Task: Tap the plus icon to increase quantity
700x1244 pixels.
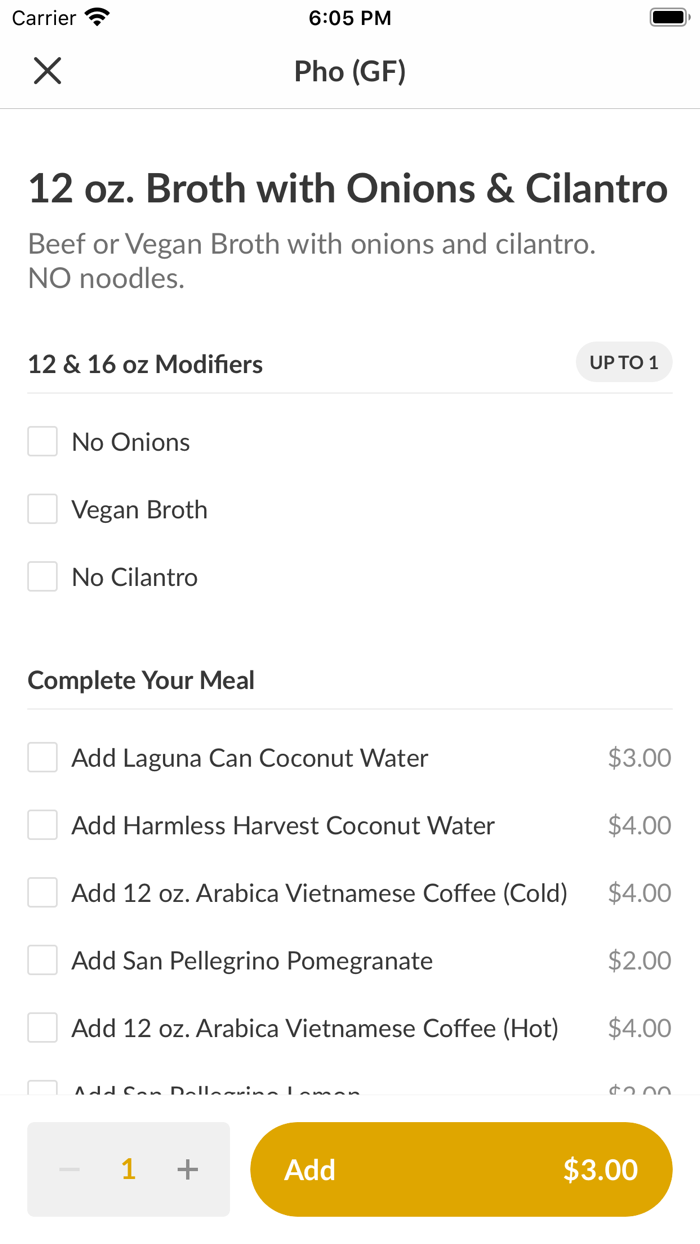Action: coord(187,1168)
